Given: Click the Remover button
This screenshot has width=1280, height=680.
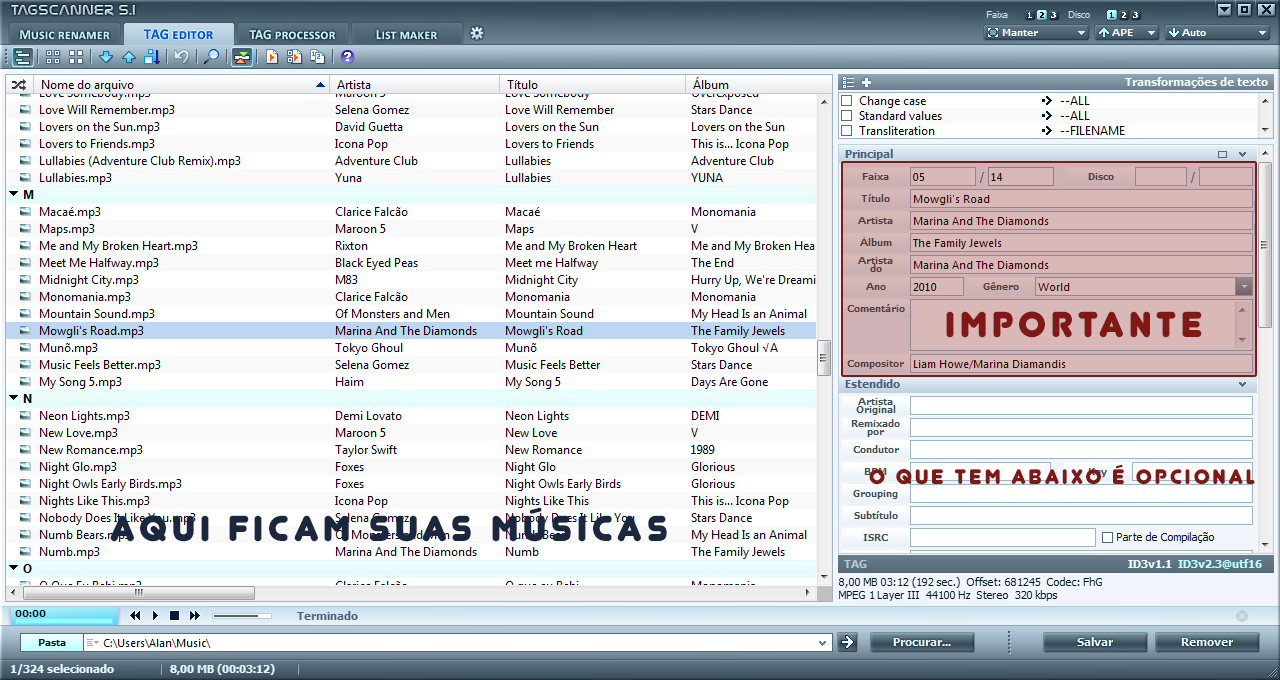Looking at the screenshot, I should coord(1207,642).
